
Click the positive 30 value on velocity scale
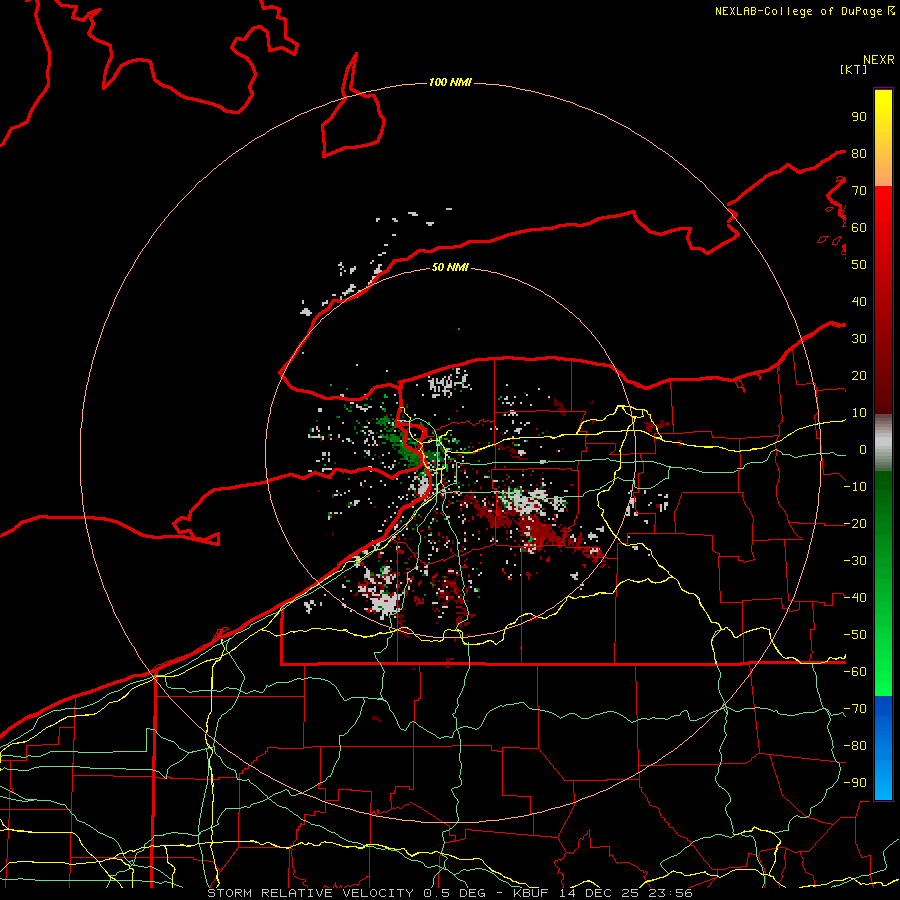859,339
